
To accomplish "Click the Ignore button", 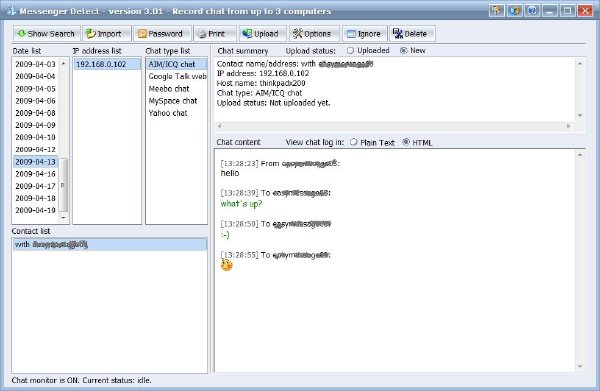I will coord(365,34).
